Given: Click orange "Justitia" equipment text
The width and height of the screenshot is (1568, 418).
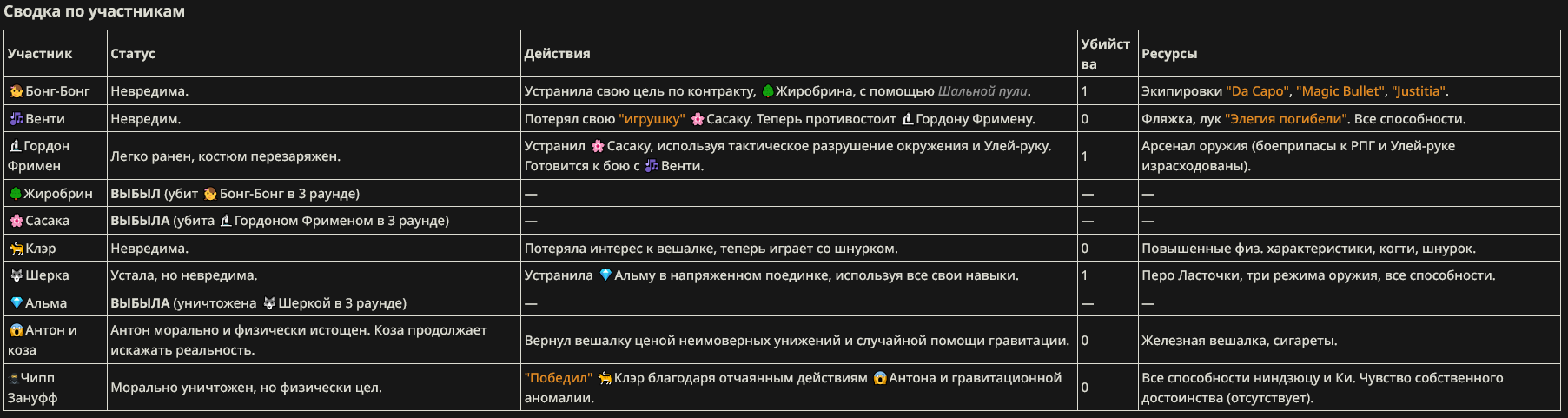Looking at the screenshot, I should point(1419,91).
